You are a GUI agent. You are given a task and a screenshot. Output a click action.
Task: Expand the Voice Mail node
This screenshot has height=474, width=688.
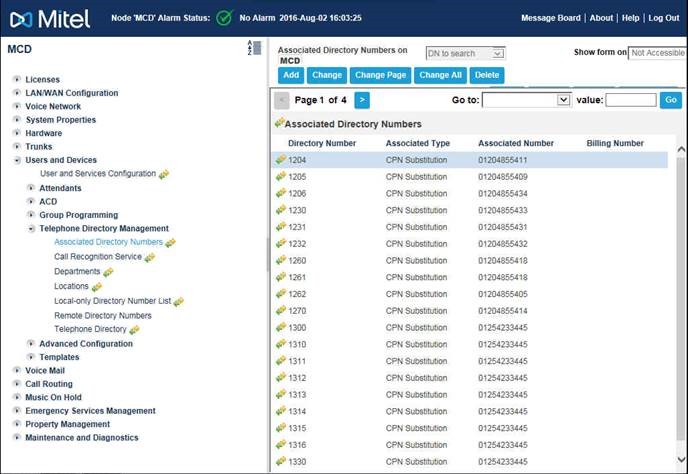[17, 370]
